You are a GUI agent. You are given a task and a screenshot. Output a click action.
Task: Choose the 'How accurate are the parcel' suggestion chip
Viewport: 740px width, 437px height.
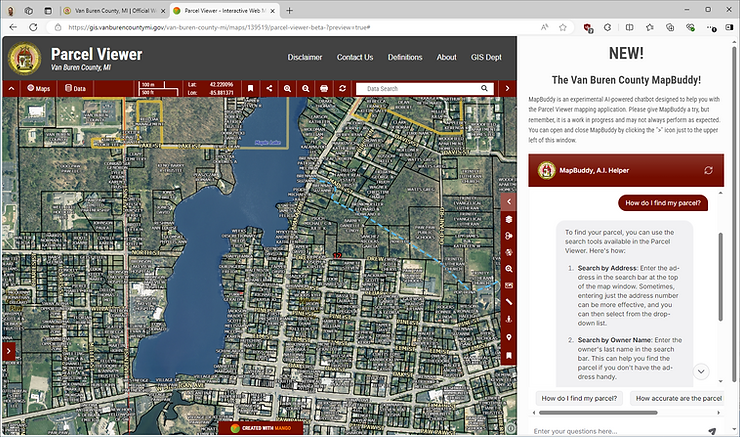(x=677, y=398)
